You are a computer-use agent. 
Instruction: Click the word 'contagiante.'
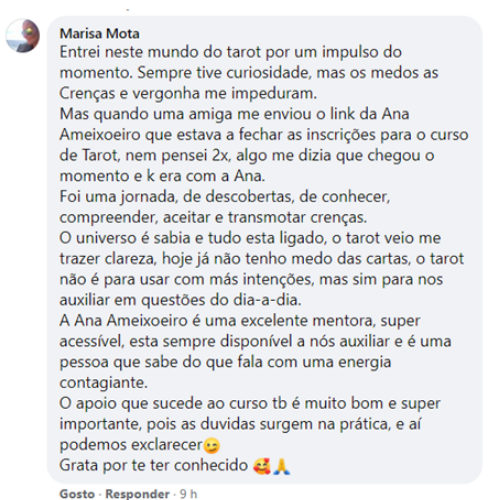[x=104, y=383]
